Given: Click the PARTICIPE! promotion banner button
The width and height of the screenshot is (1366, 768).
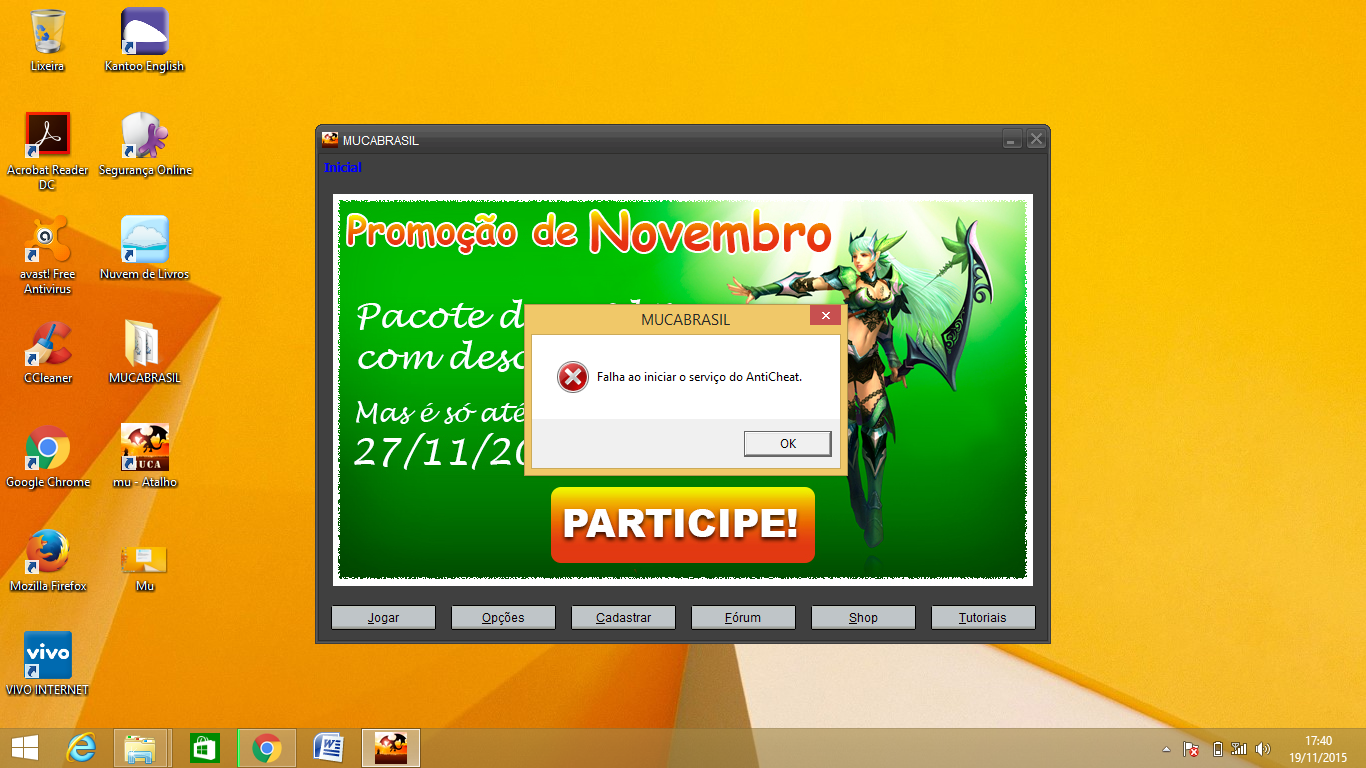Looking at the screenshot, I should pos(682,525).
